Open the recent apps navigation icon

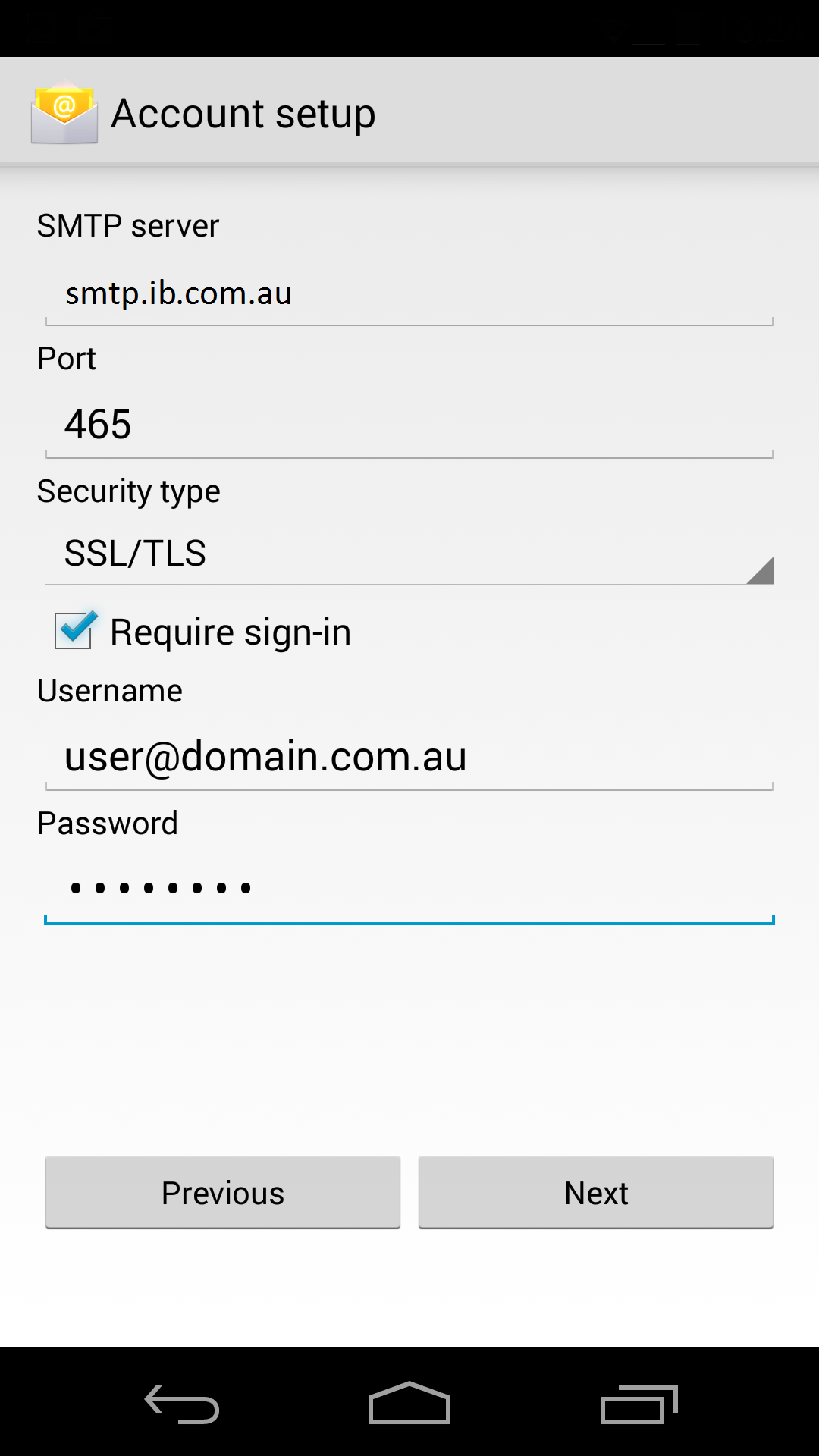(639, 1404)
